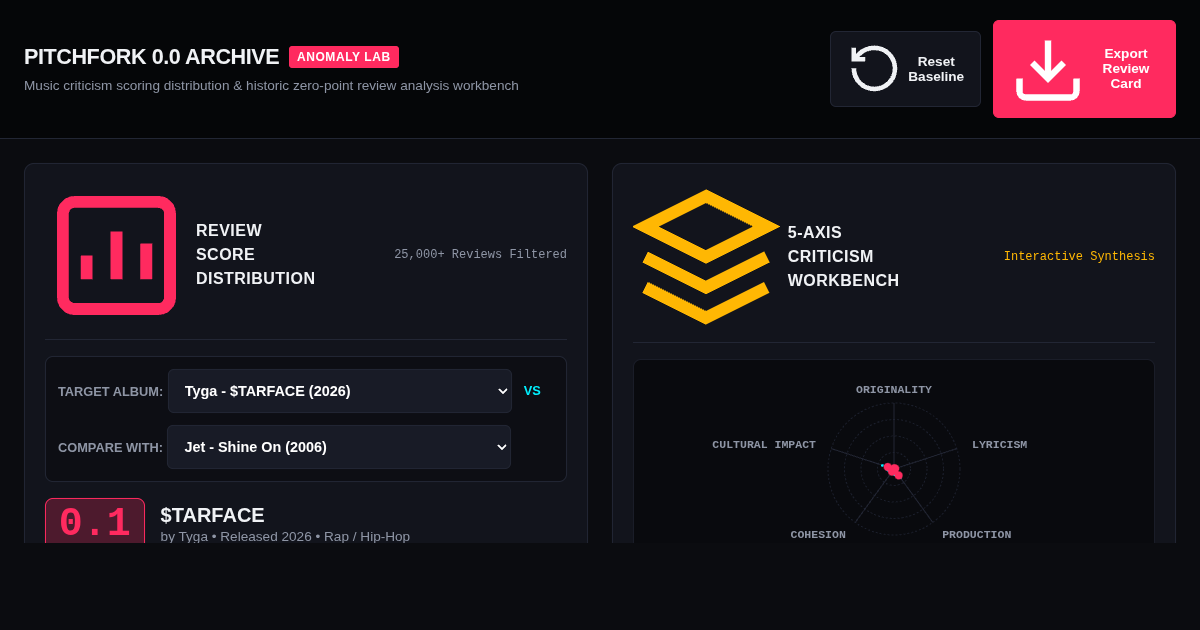Click the ORIGINALITY axis label
The image size is (1200, 630).
coord(894,390)
